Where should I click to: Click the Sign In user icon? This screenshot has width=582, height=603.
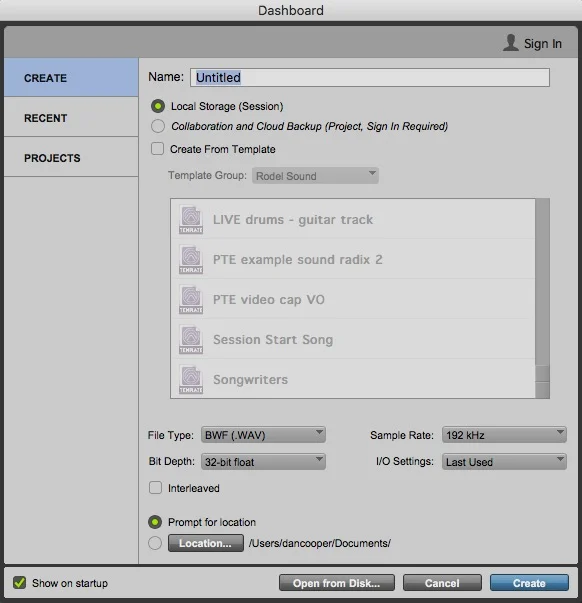[x=510, y=43]
